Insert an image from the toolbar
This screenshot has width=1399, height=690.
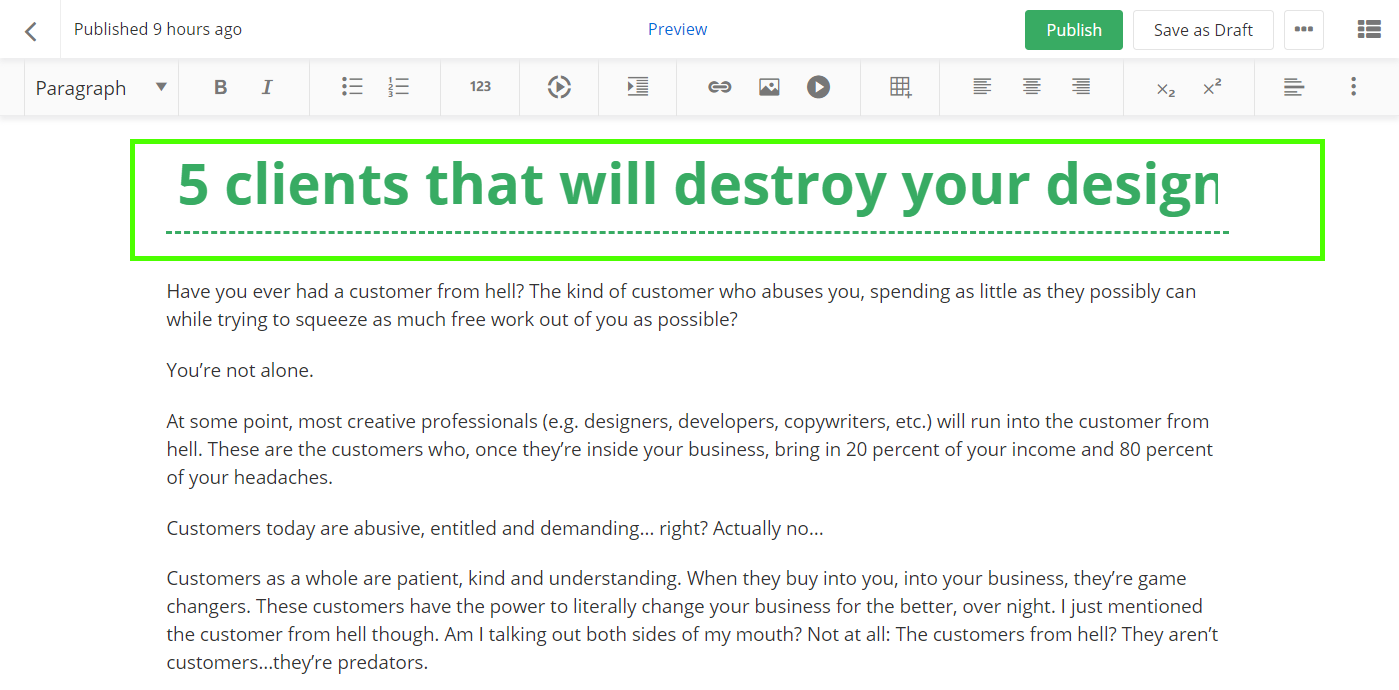(769, 88)
